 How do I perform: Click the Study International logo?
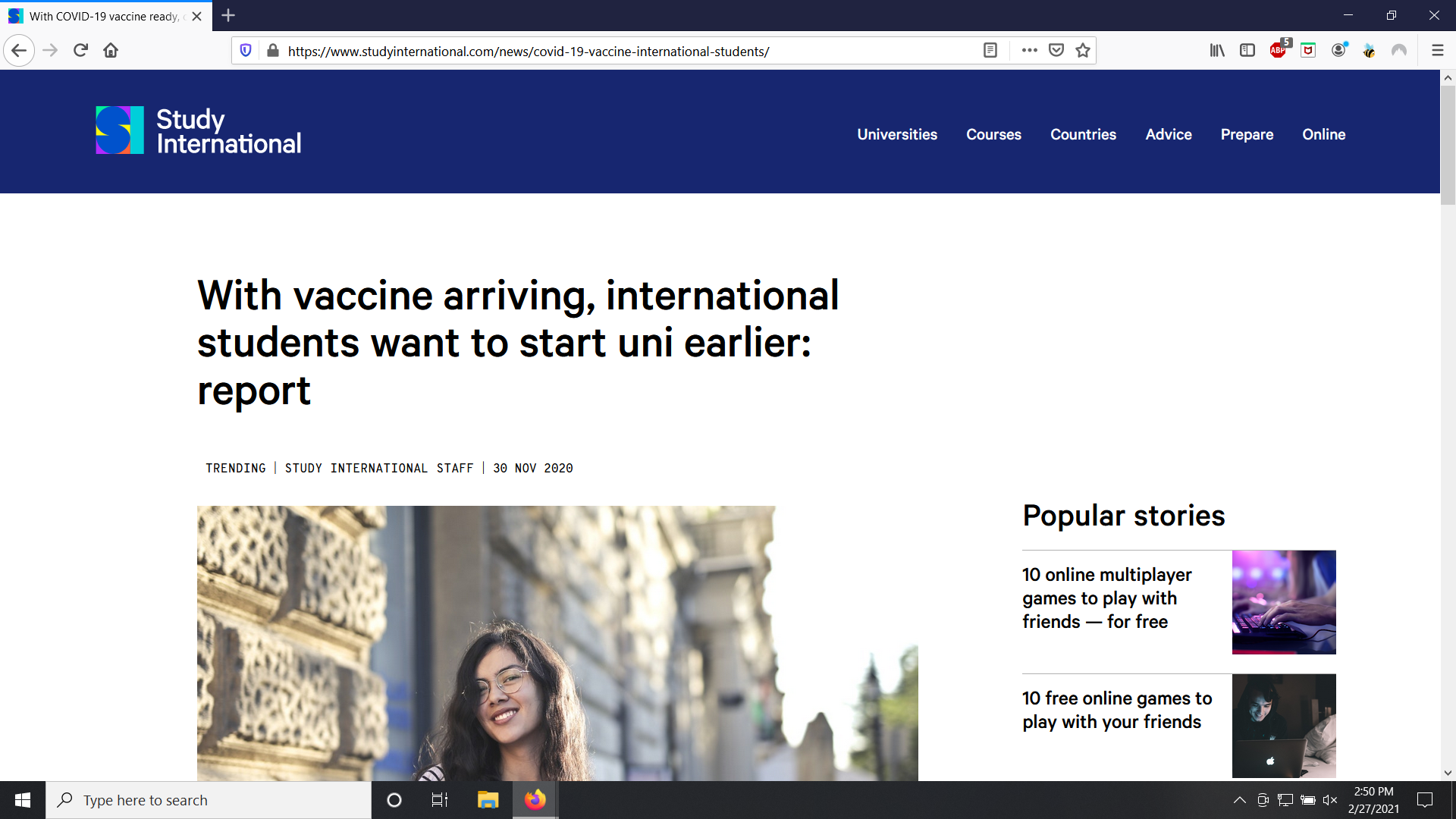click(x=199, y=131)
